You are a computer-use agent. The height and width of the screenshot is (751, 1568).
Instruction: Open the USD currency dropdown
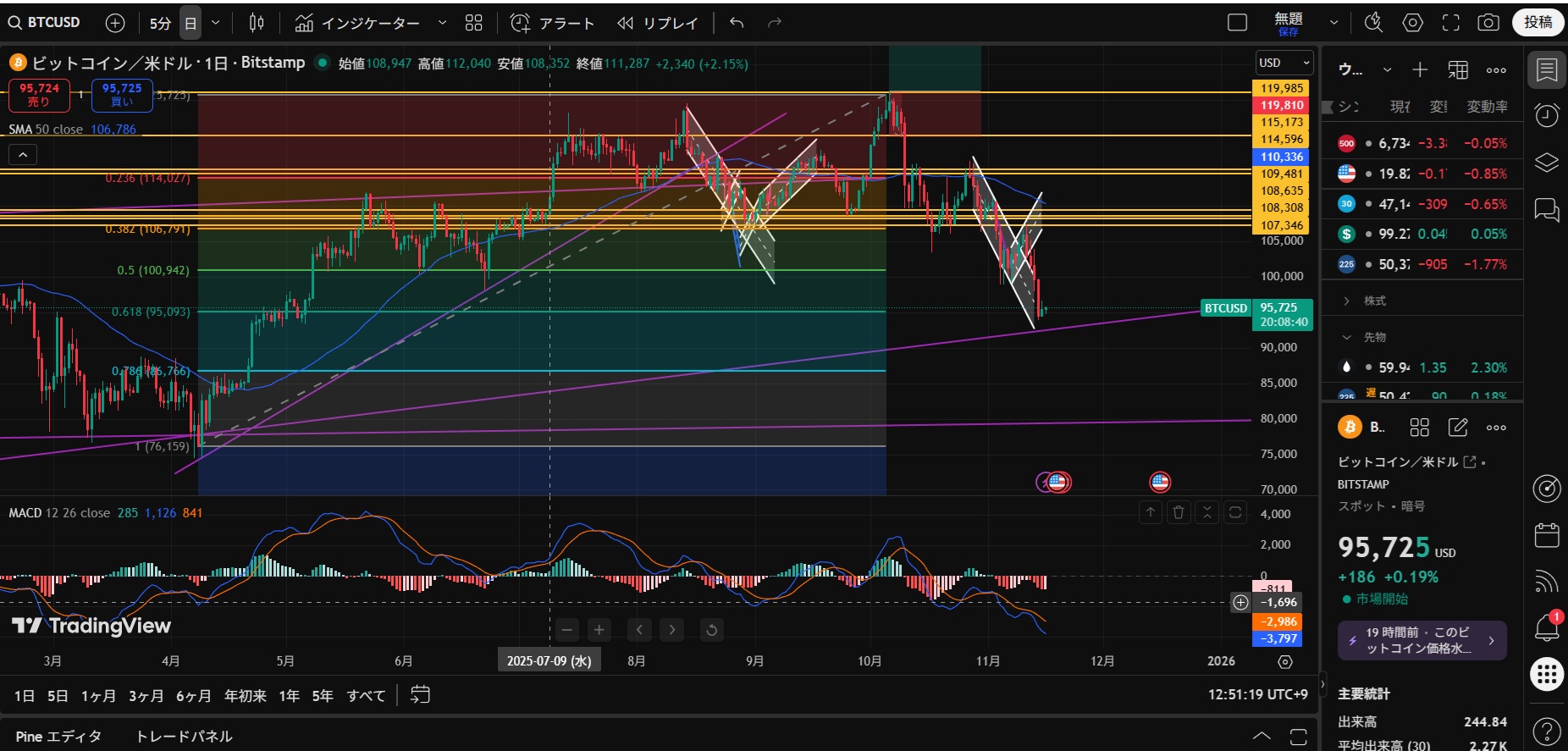[1283, 63]
